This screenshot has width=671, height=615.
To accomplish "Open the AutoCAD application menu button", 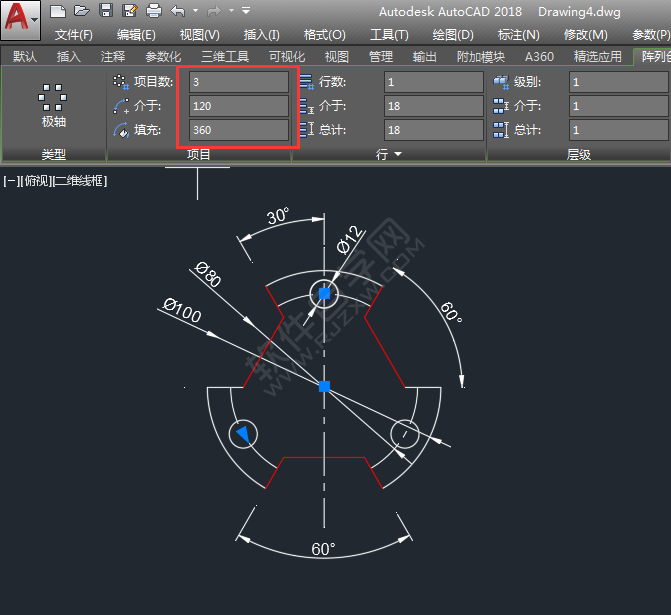I will click(20, 20).
